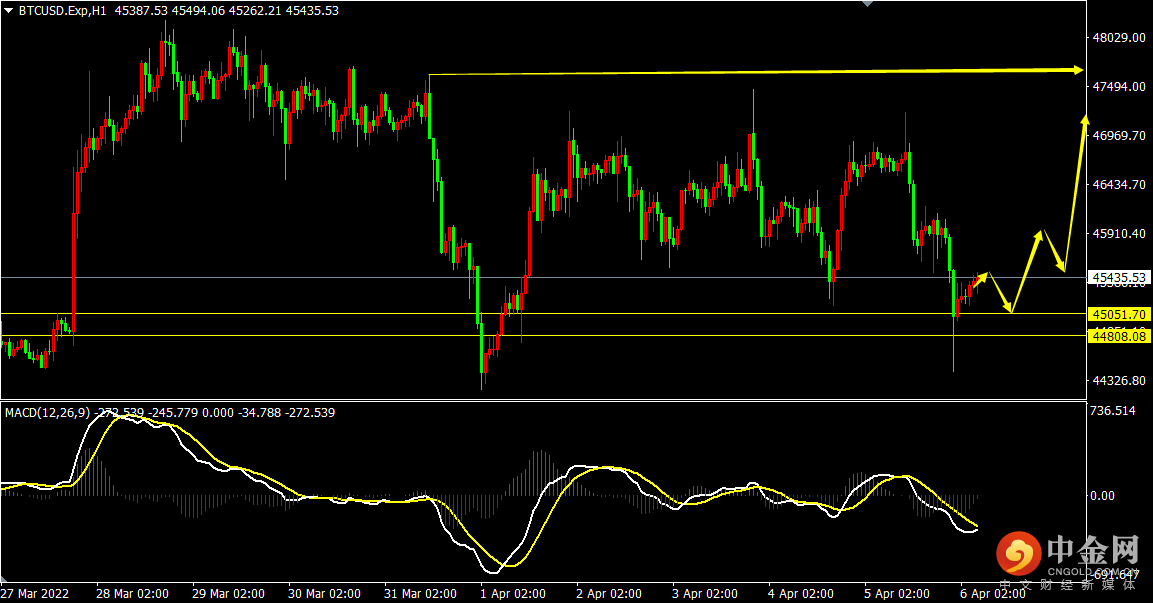Select the lower yellow horizontal line at 44808.08
Image resolution: width=1153 pixels, height=603 pixels.
[x=543, y=336]
